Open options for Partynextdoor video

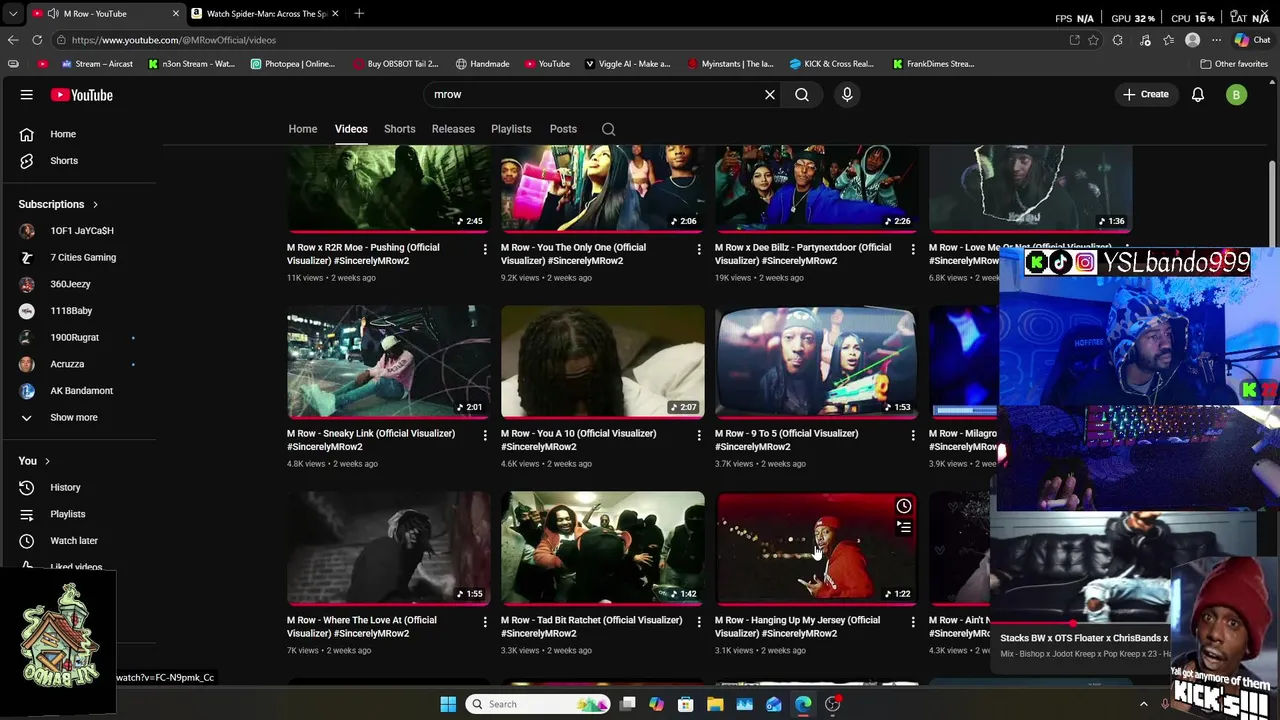[x=912, y=248]
